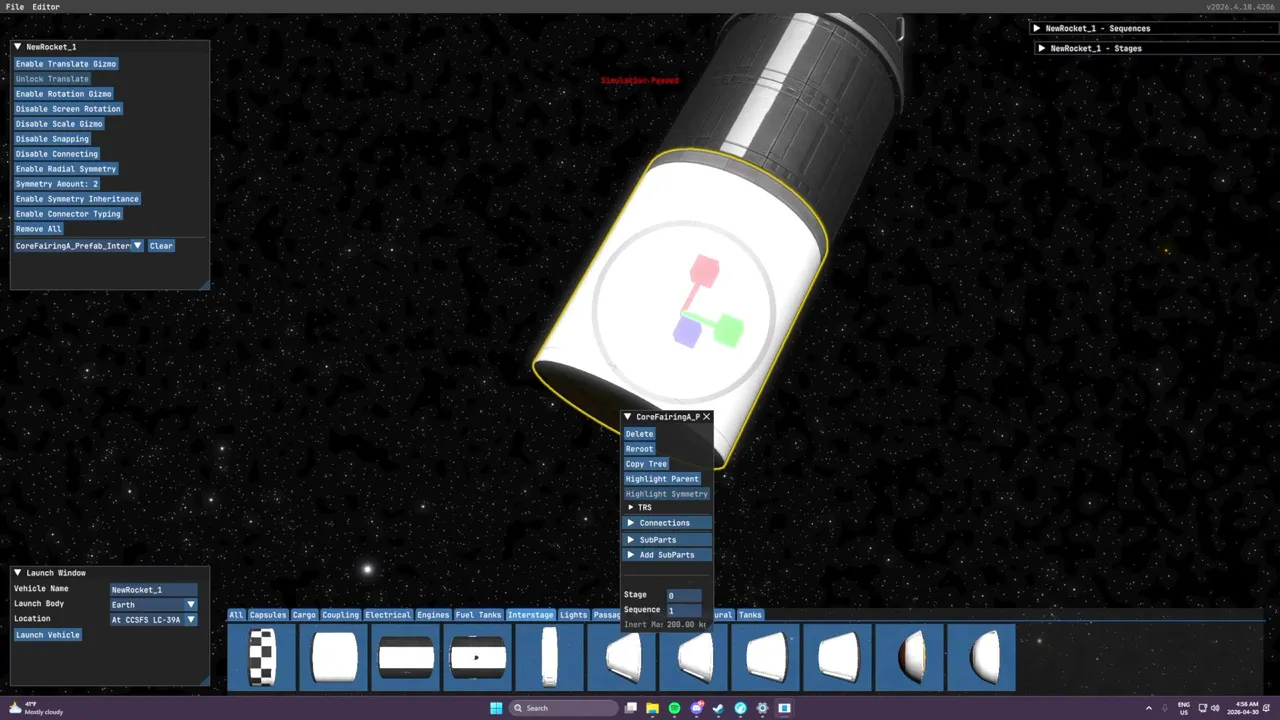Open the Windows Start menu
This screenshot has width=1280, height=720.
(496, 708)
